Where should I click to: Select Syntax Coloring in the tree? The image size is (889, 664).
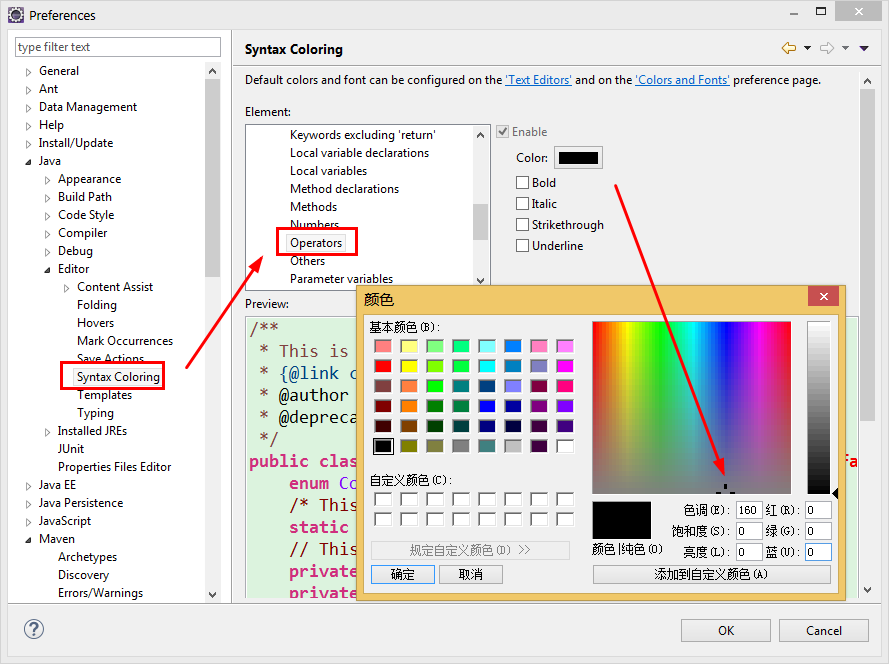pos(118,377)
